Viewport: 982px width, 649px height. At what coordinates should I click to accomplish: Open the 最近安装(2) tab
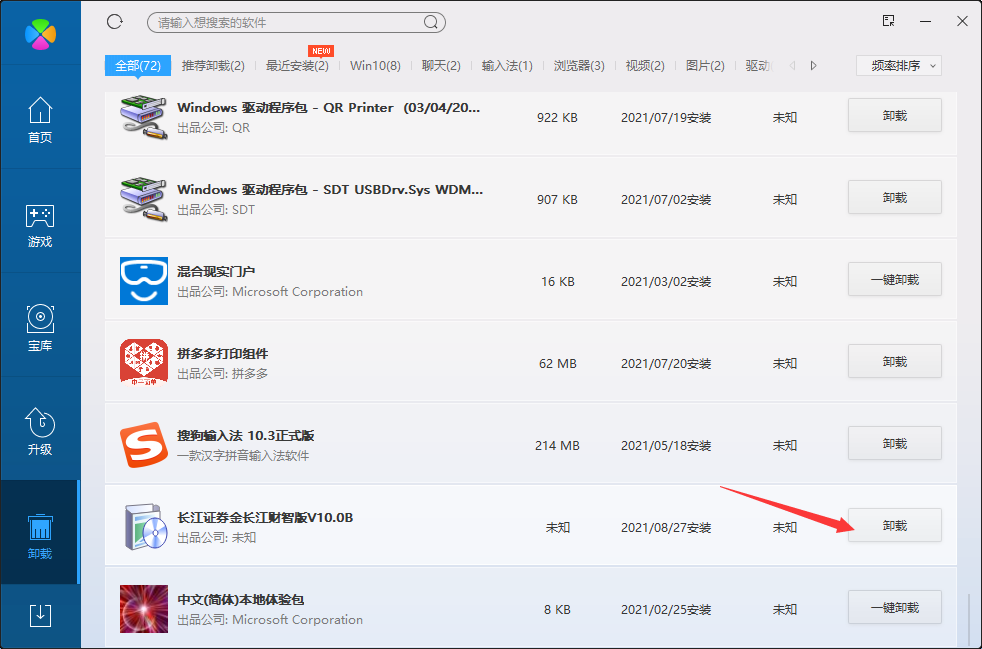pyautogui.click(x=297, y=66)
